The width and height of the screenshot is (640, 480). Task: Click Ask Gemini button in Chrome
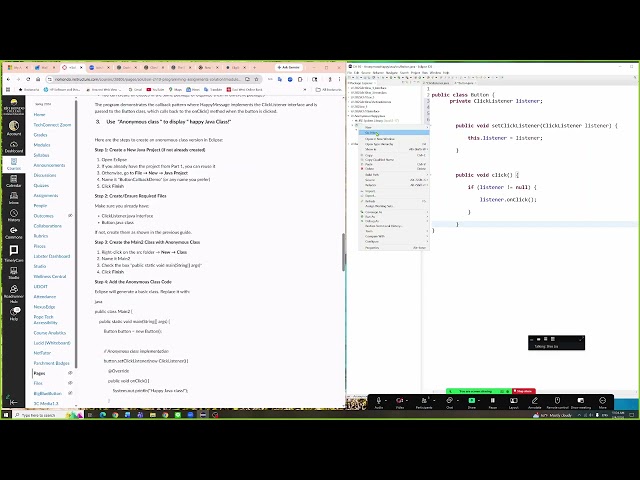(289, 67)
